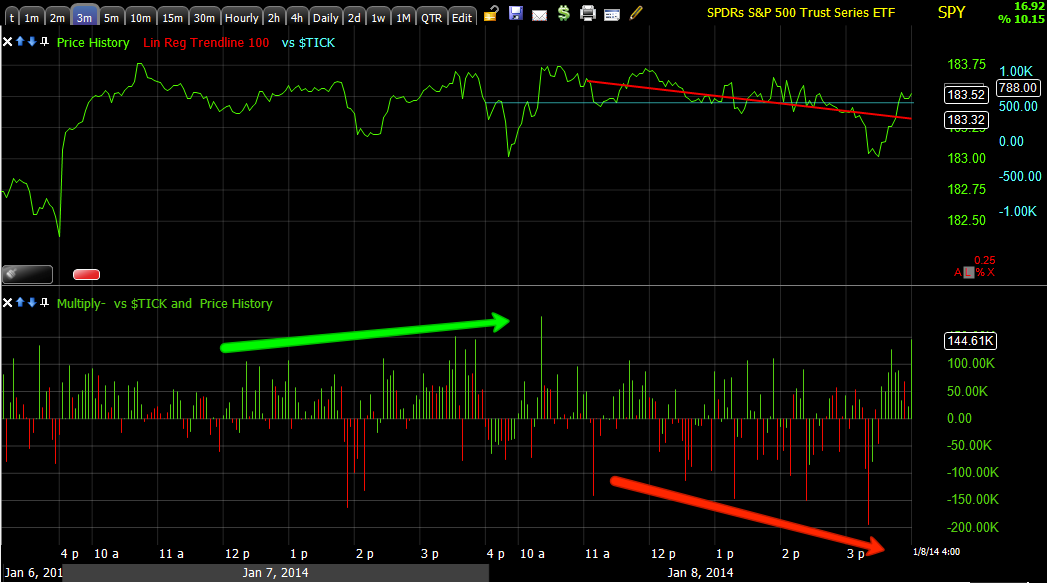Screen dimensions: 1047x583
Task: Switch to Hourly timeframe tab
Action: pyautogui.click(x=241, y=17)
